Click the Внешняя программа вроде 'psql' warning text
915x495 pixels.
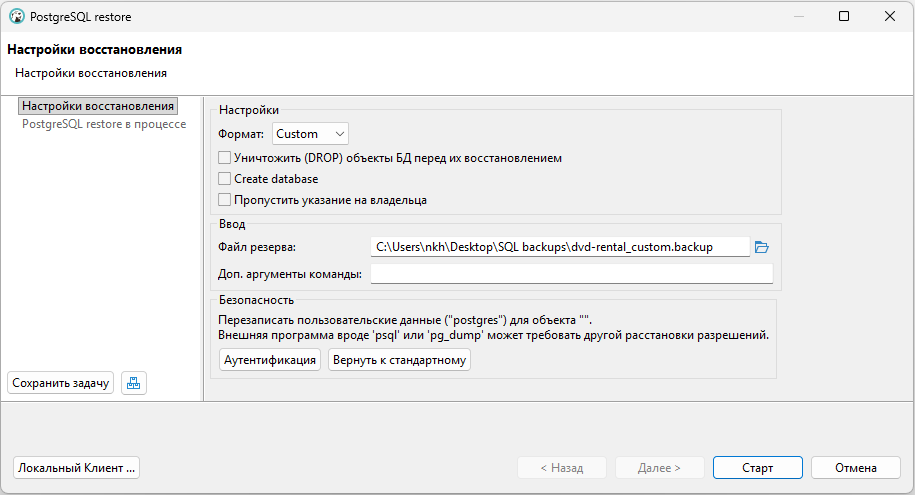(x=493, y=335)
